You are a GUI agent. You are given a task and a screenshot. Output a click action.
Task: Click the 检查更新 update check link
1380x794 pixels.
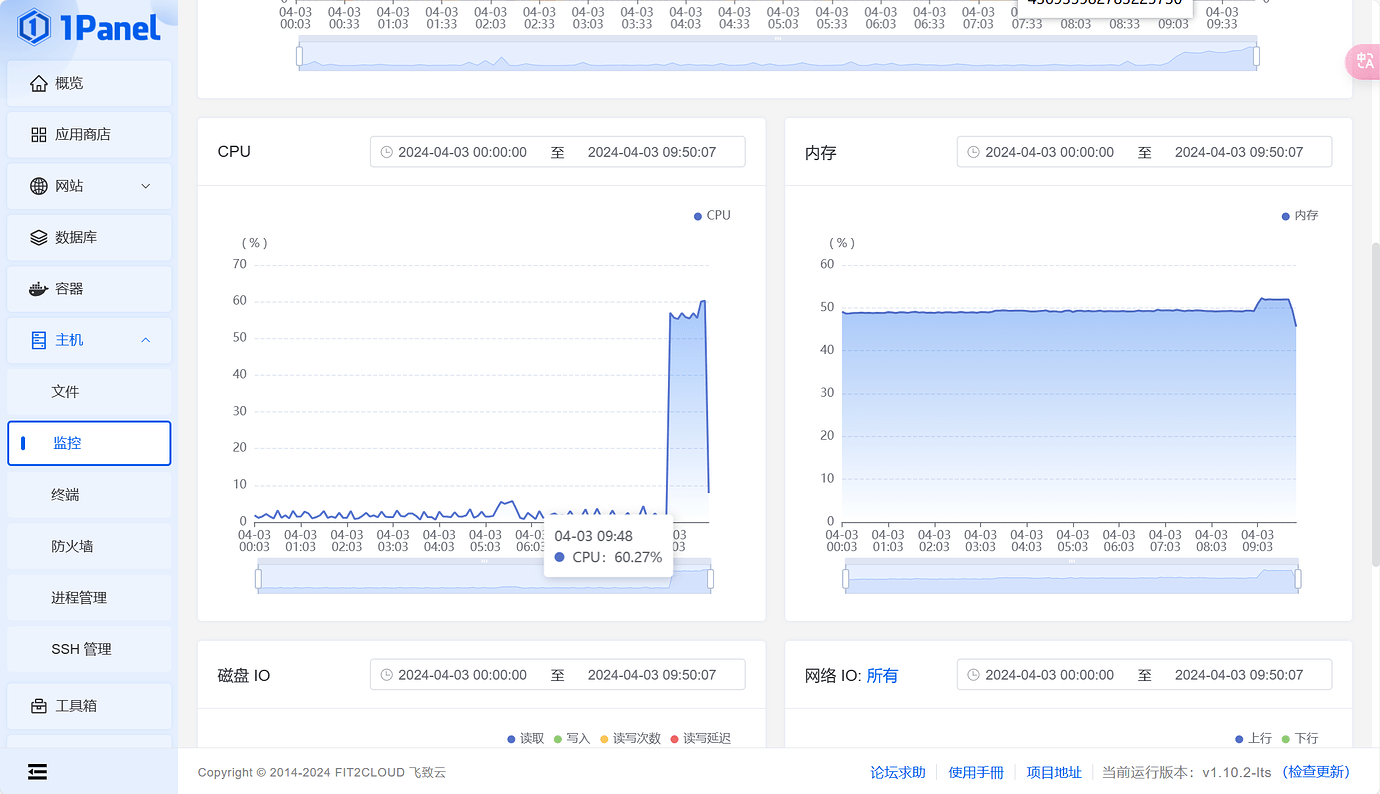[1314, 771]
